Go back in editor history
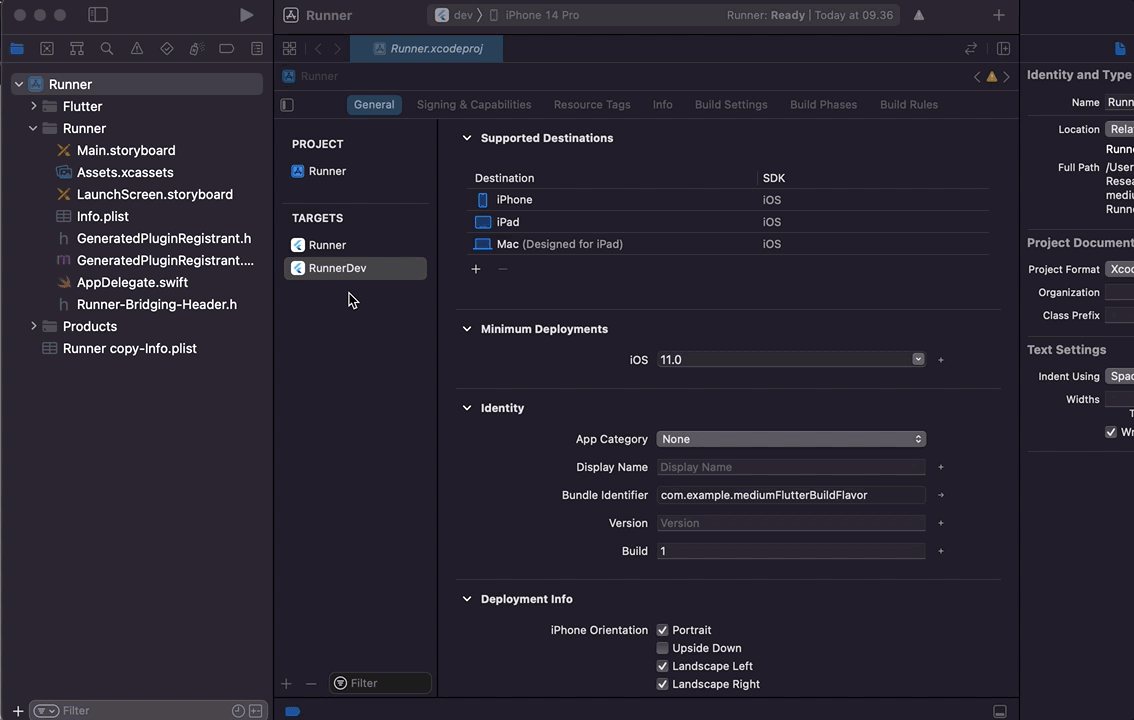The height and width of the screenshot is (720, 1134). pos(318,48)
